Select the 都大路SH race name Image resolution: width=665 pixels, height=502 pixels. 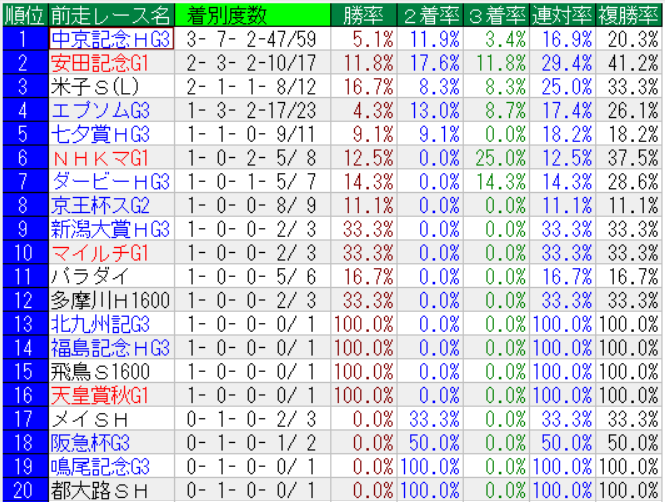coord(99,491)
